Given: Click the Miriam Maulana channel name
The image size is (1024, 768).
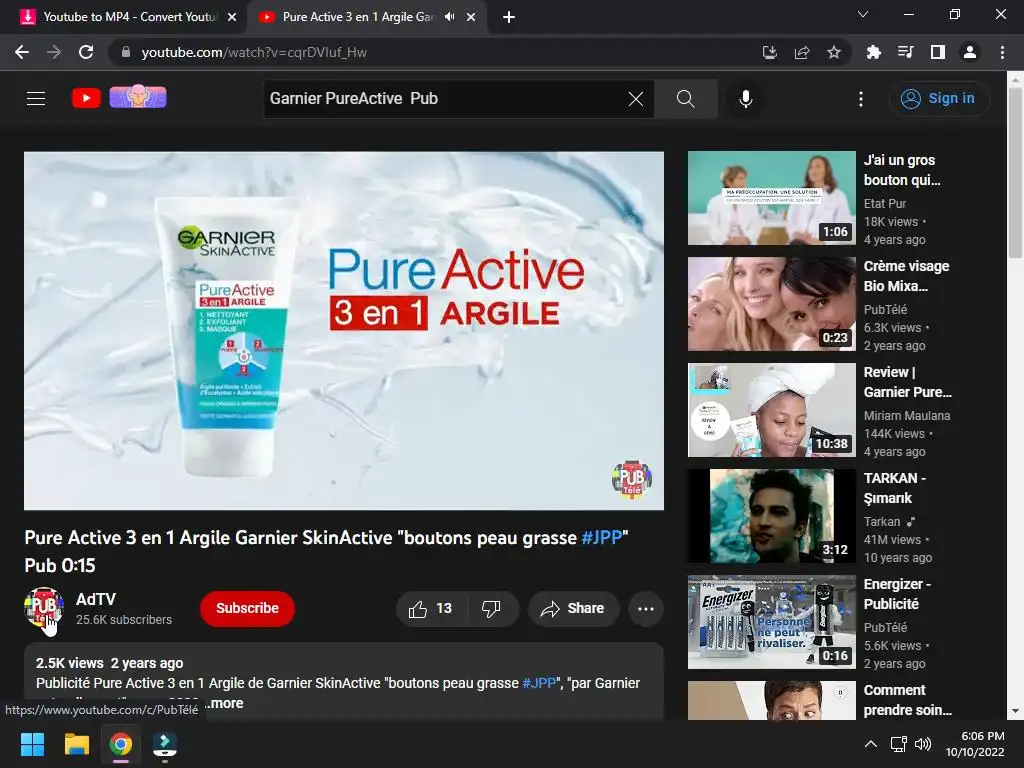Looking at the screenshot, I should click(906, 416).
